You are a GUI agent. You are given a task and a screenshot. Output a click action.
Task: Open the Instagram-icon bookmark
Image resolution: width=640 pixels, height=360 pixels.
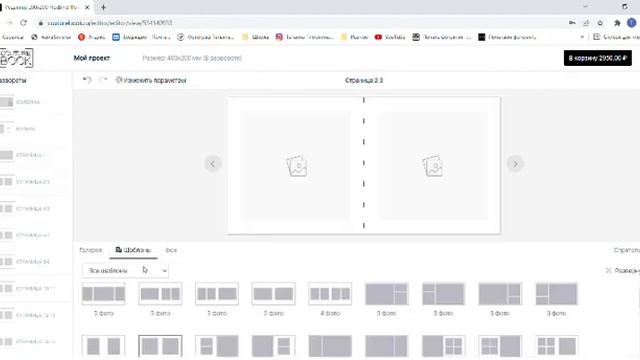pyautogui.click(x=305, y=37)
